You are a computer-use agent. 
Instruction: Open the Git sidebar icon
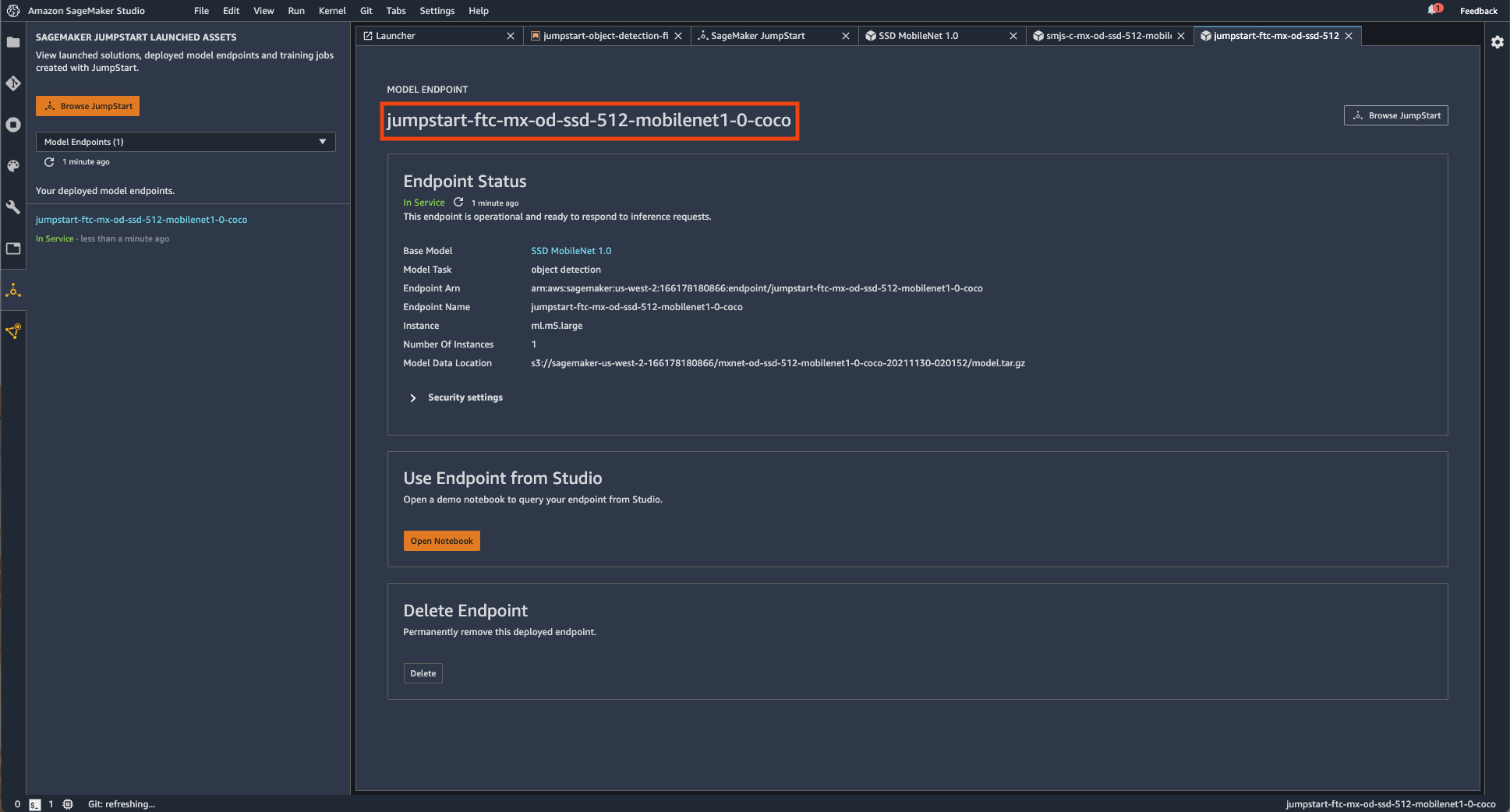click(x=13, y=83)
